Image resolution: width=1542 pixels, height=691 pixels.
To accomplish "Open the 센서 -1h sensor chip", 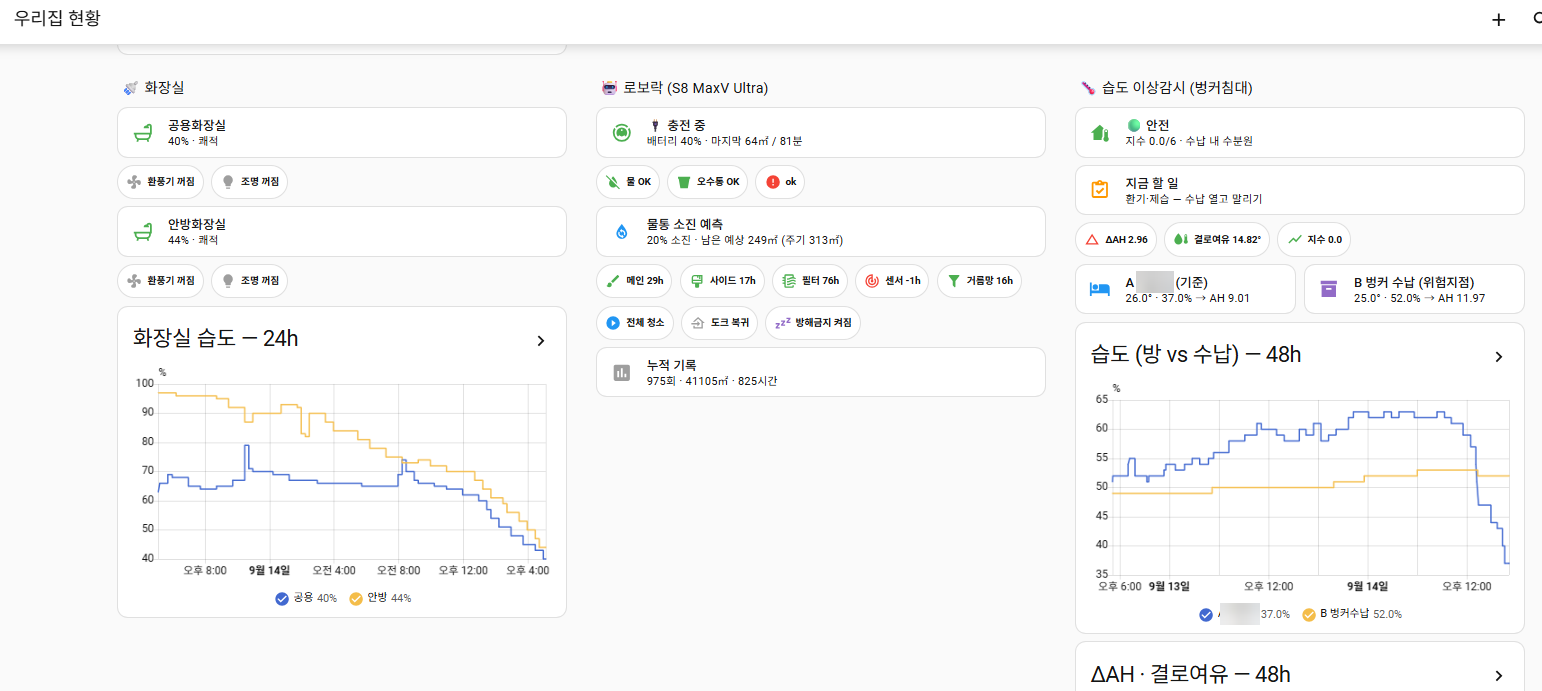I will pos(892,281).
